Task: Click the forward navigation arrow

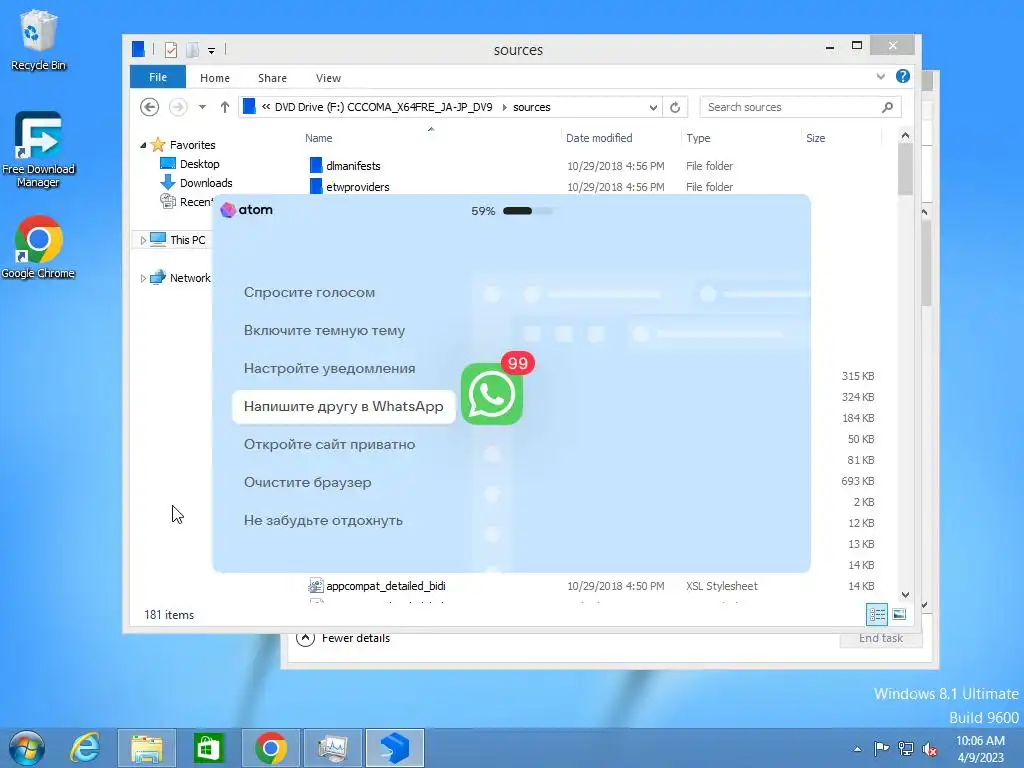Action: (178, 106)
